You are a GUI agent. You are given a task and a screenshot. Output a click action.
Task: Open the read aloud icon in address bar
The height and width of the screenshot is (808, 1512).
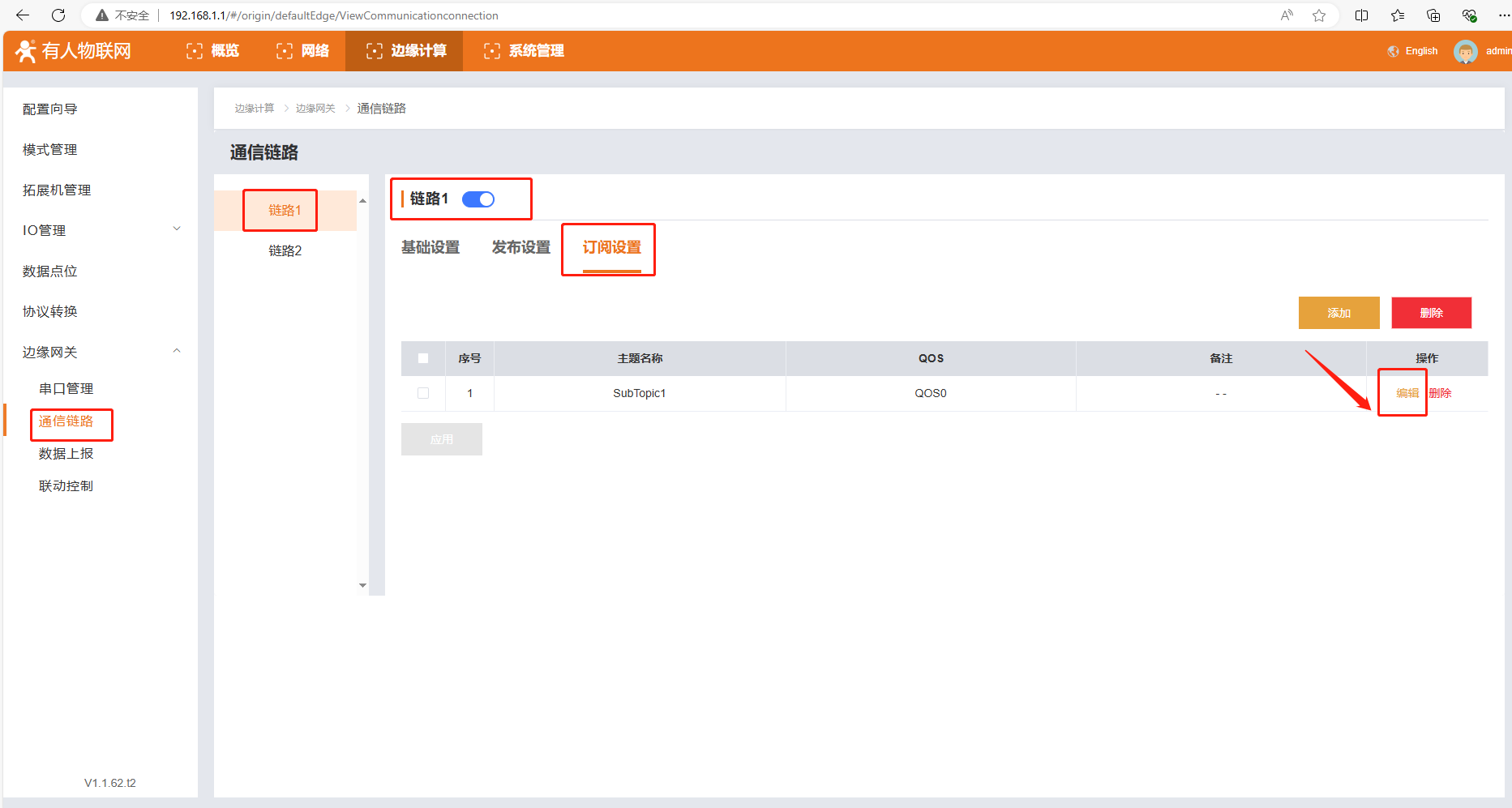coord(1287,15)
